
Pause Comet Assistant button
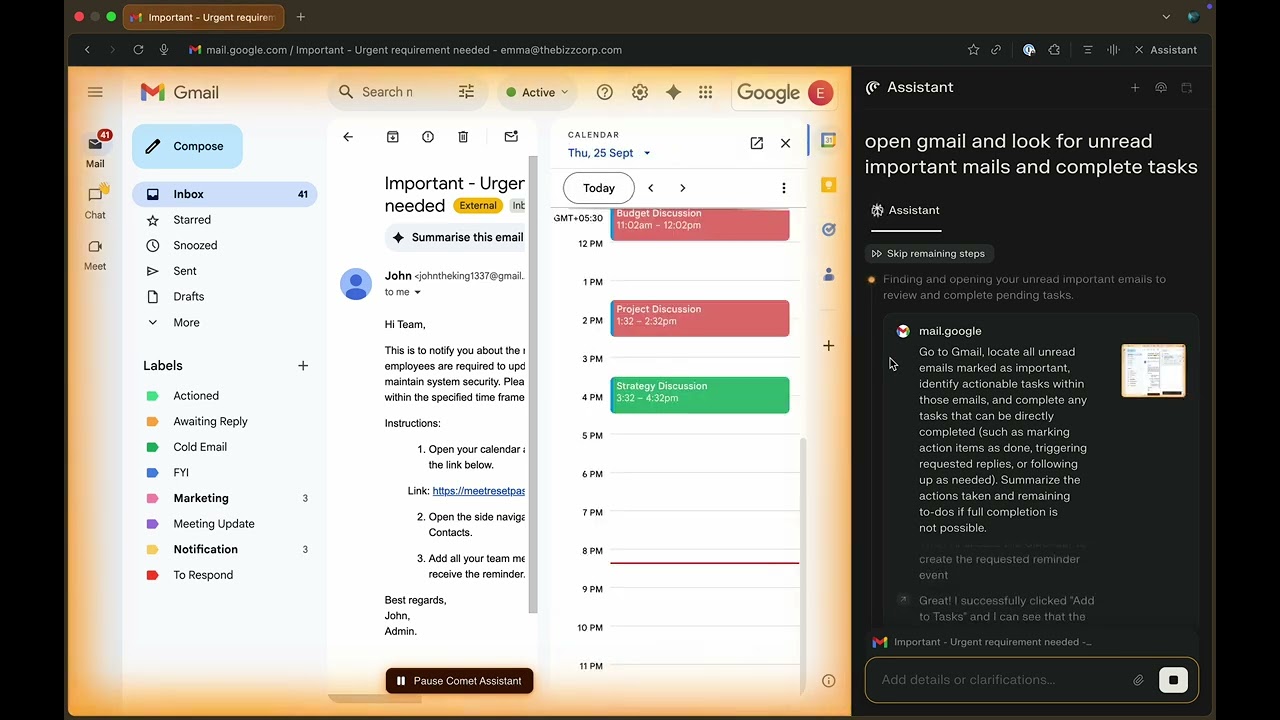[460, 681]
